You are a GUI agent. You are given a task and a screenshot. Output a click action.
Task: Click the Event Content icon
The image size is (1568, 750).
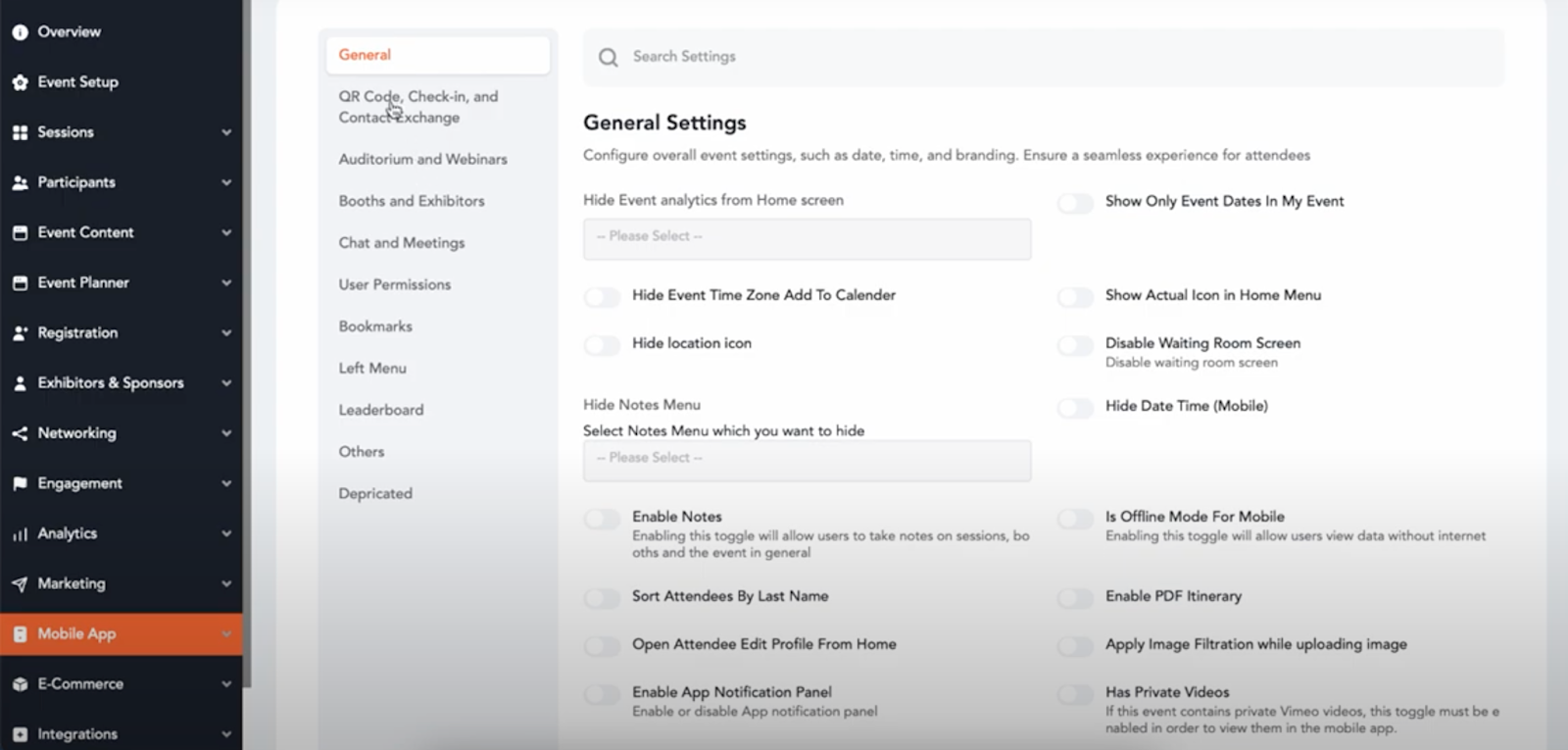click(20, 232)
